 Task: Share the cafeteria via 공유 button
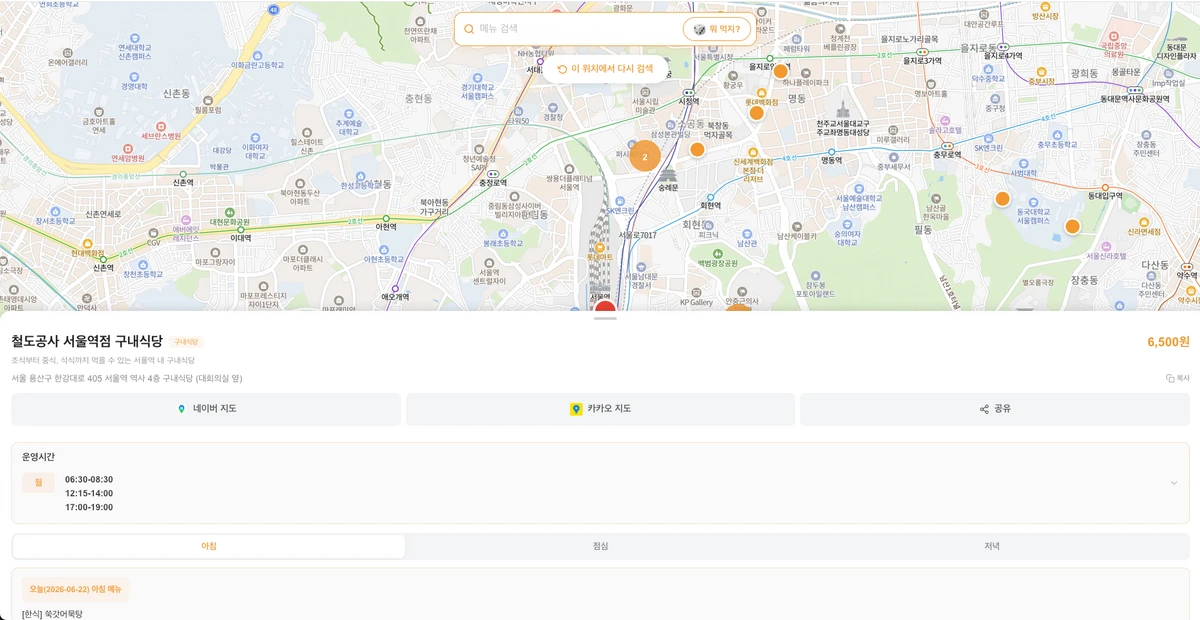(x=995, y=409)
